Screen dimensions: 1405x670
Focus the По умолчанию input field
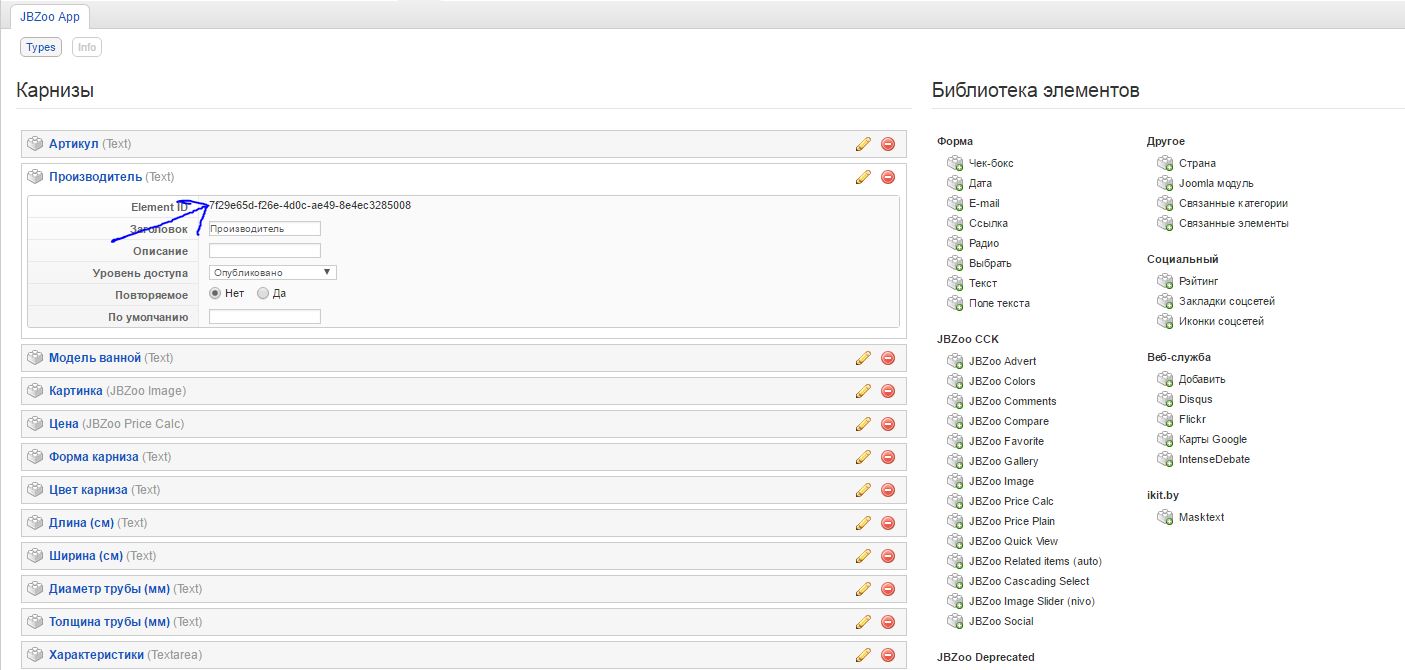coord(265,317)
